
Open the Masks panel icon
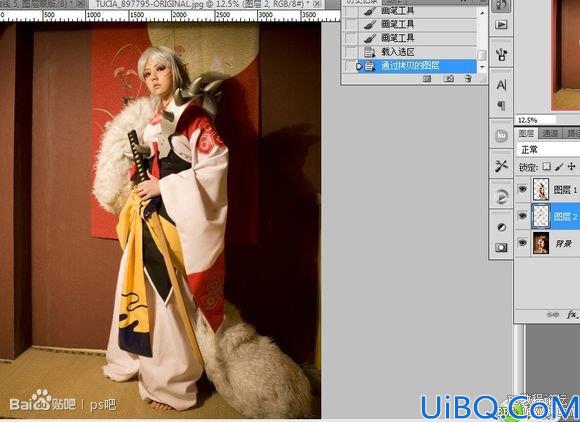[501, 247]
